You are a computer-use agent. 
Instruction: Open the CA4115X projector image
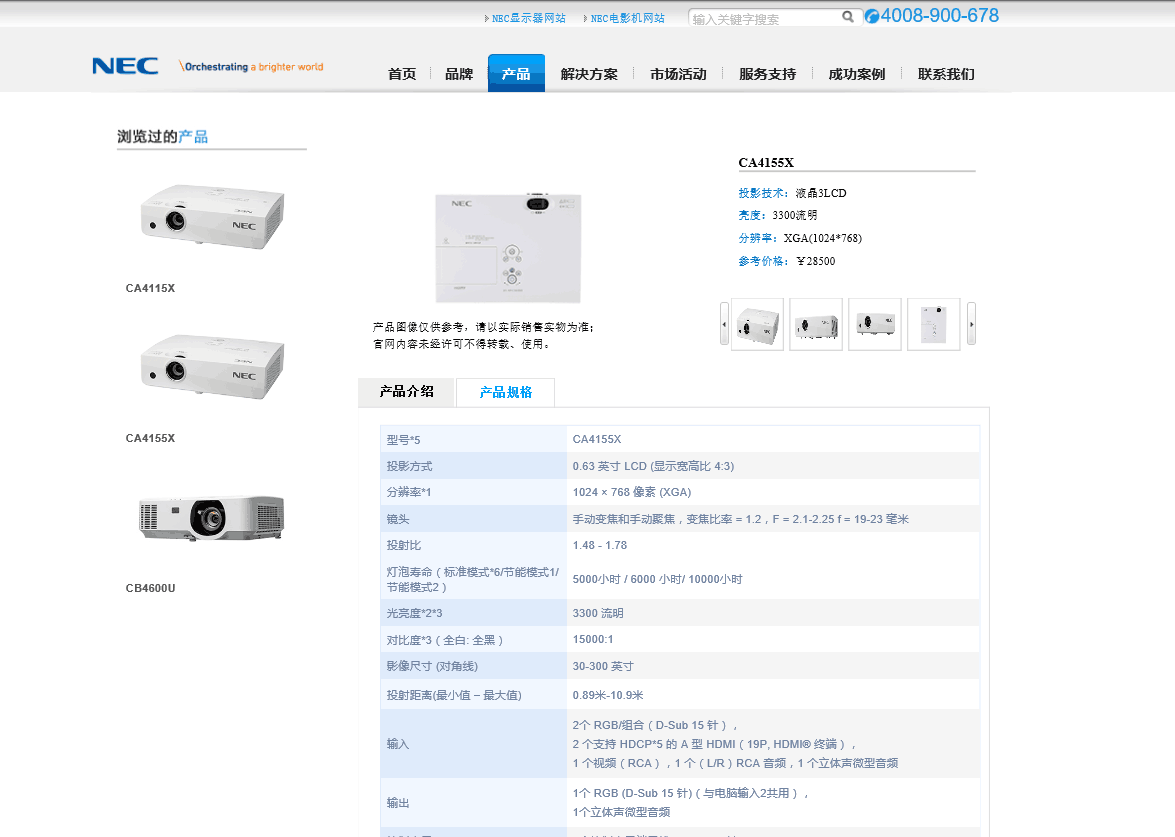(x=212, y=215)
